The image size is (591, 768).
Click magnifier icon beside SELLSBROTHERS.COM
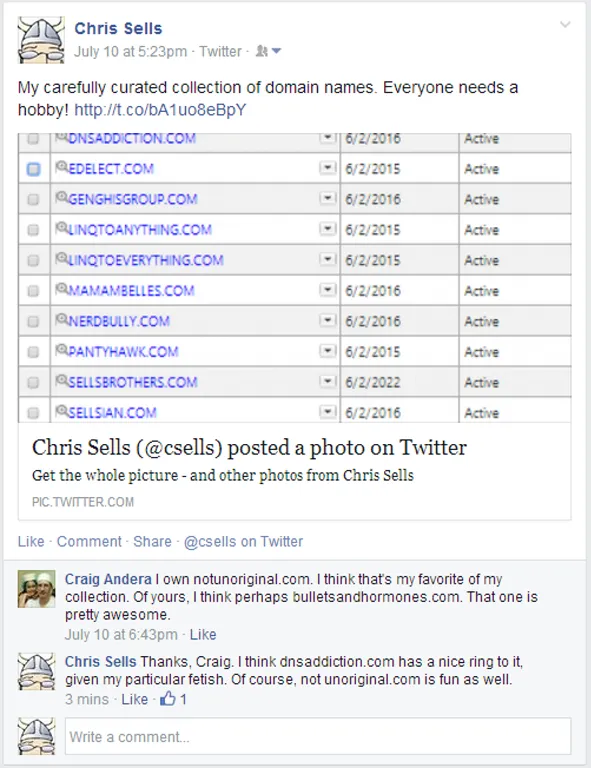coord(62,380)
